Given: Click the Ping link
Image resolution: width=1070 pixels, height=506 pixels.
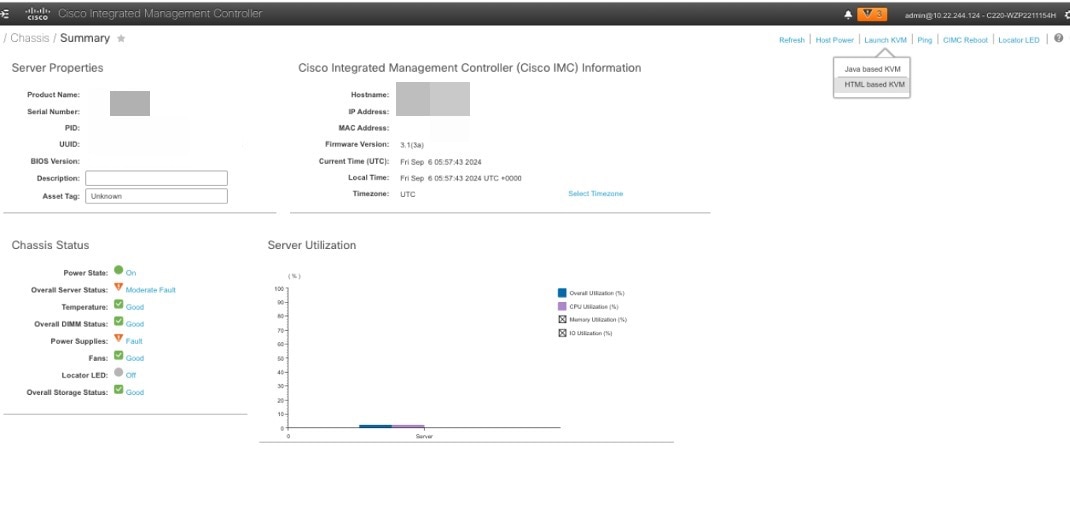Looking at the screenshot, I should point(925,40).
